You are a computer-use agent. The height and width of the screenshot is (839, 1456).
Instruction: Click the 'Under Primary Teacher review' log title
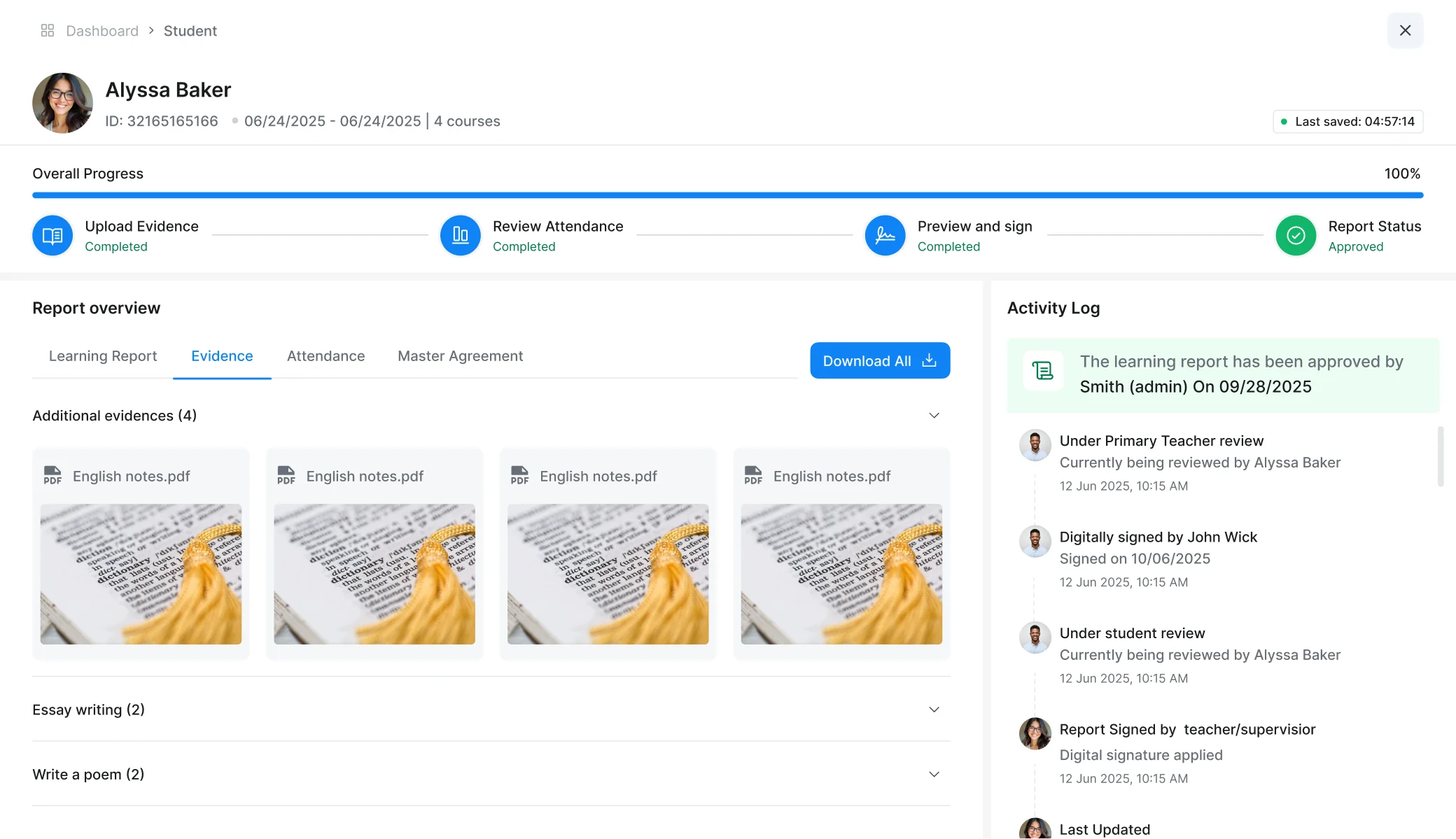(x=1161, y=441)
